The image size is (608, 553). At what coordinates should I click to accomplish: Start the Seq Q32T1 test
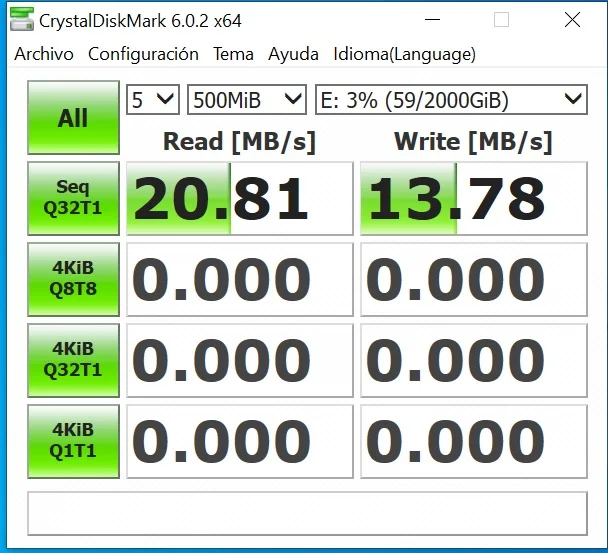pyautogui.click(x=73, y=198)
